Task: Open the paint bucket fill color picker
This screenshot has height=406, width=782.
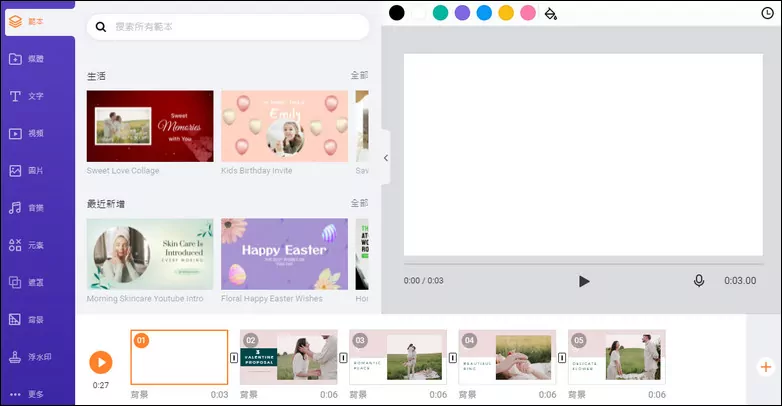Action: tap(551, 13)
